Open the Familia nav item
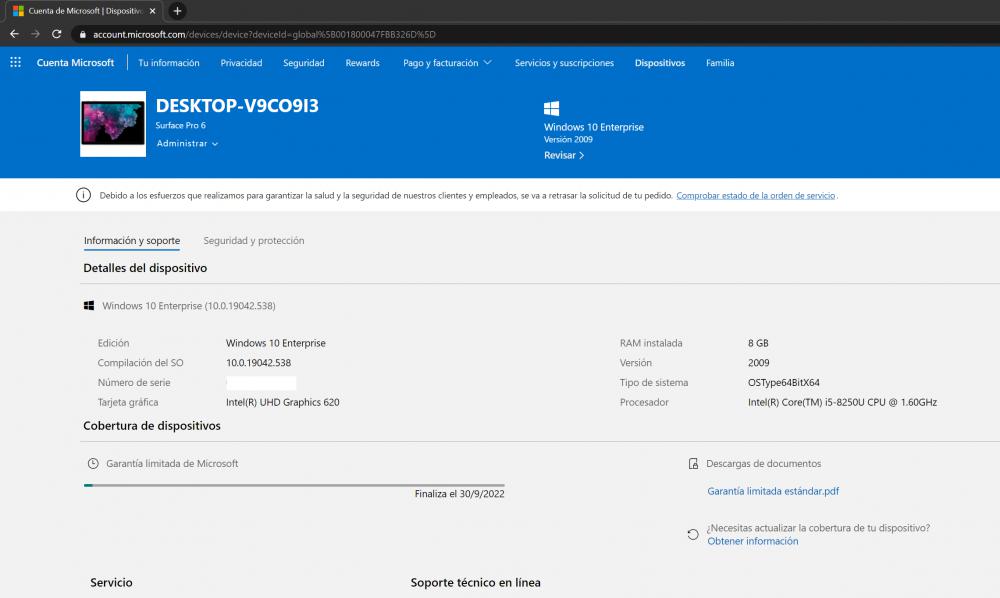1000x598 pixels. click(720, 62)
